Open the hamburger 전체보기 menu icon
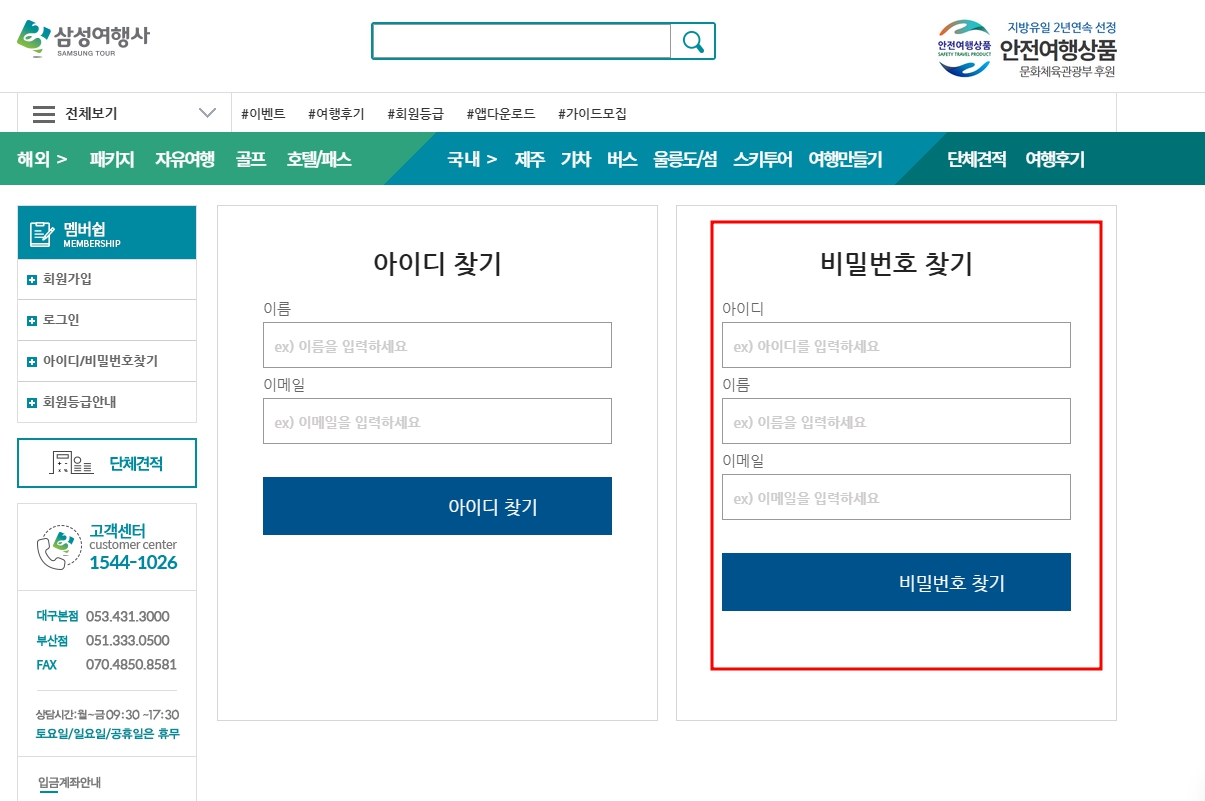The height and width of the screenshot is (801, 1205). (44, 114)
